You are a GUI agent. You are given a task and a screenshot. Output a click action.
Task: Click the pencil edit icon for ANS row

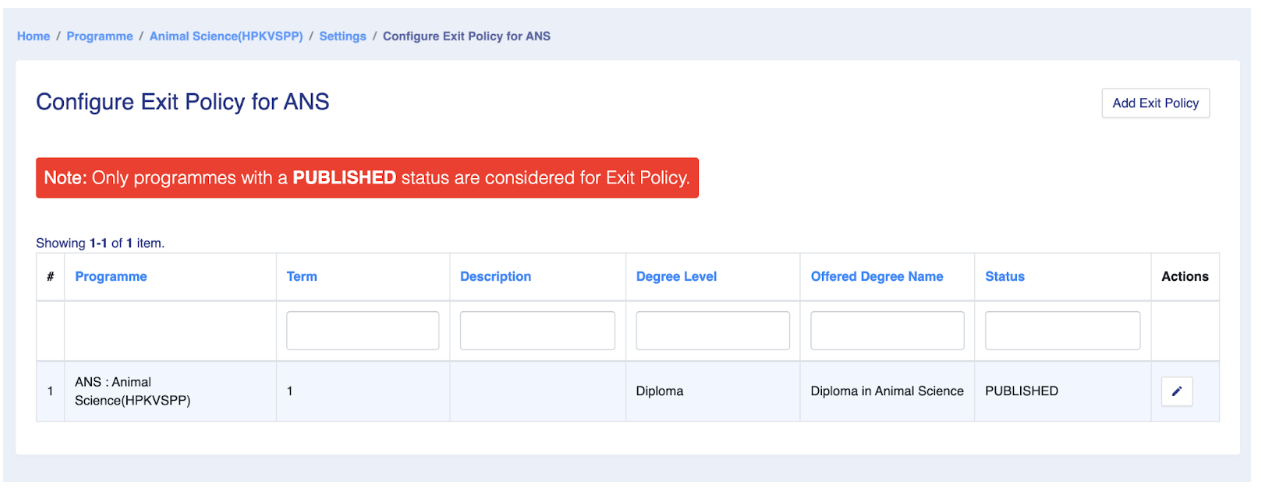tap(1176, 391)
